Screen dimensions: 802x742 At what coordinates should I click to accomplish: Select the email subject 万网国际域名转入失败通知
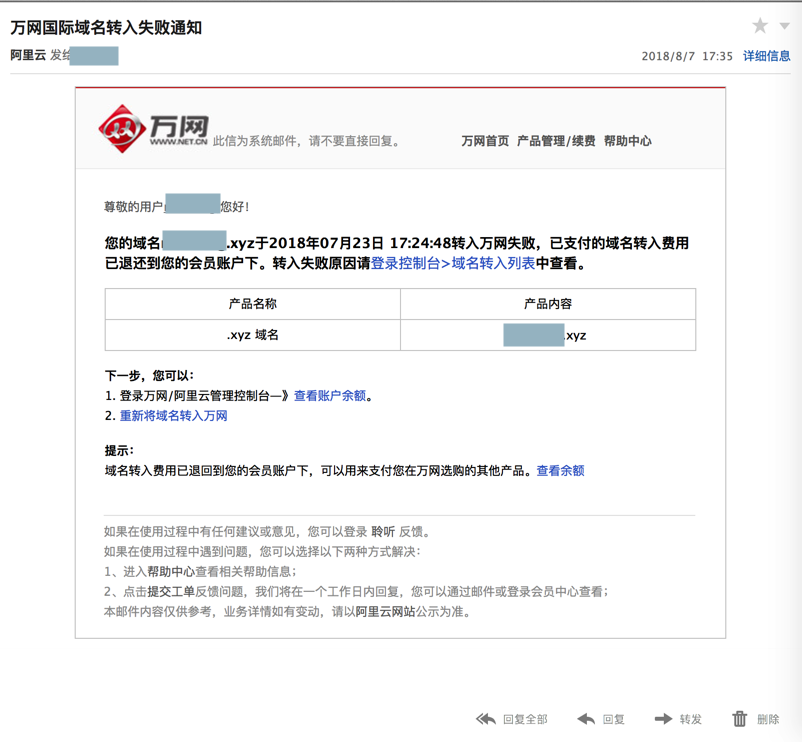click(x=106, y=27)
